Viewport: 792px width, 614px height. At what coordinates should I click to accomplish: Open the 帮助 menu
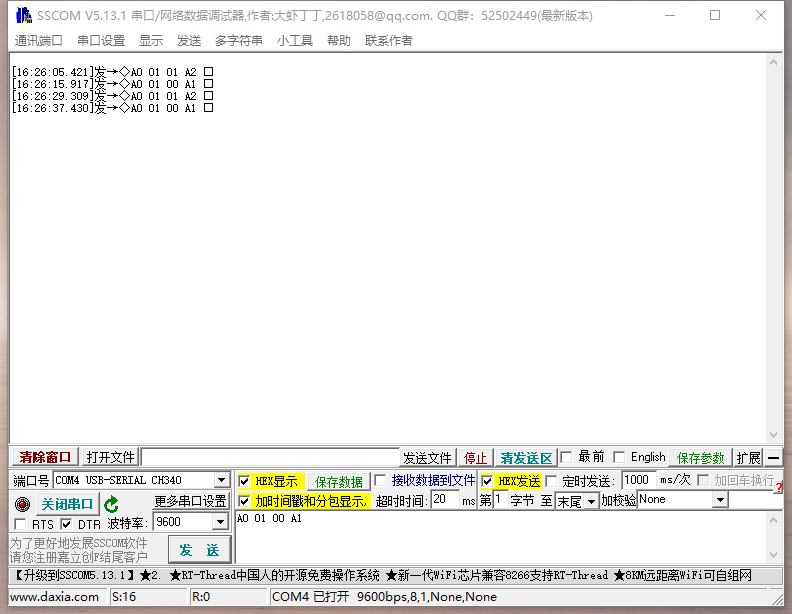point(339,40)
